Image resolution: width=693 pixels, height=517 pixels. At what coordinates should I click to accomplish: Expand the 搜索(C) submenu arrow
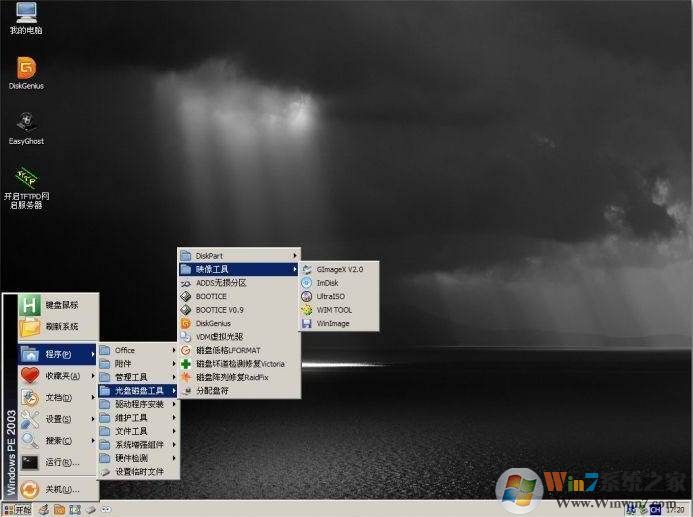coord(93,440)
